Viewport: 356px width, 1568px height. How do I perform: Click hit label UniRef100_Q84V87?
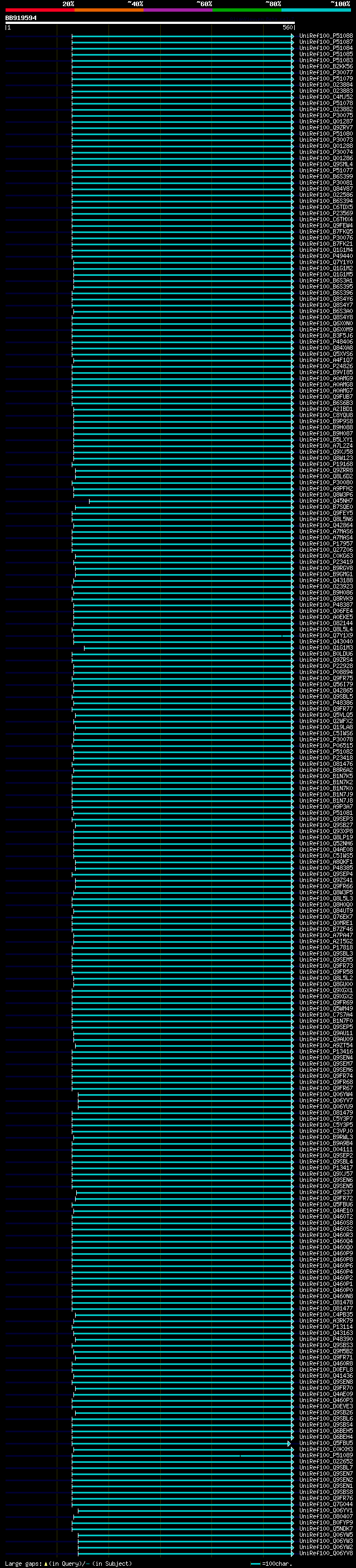(x=326, y=189)
